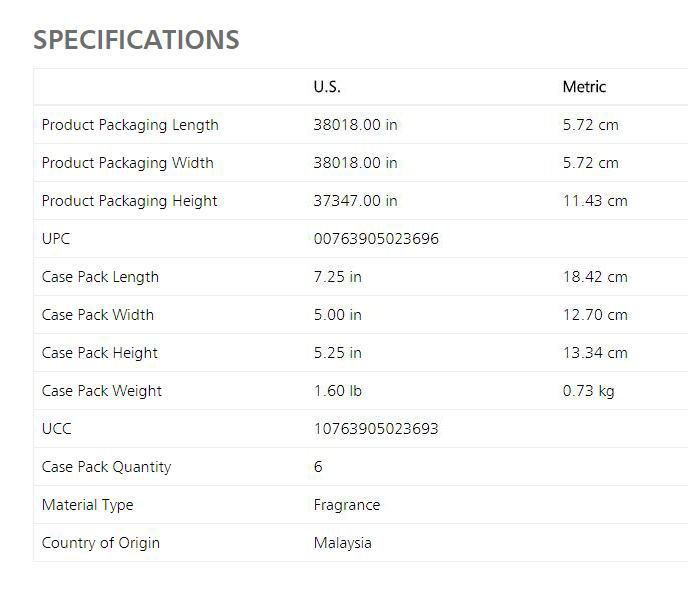Click the Product Packaging Length label

130,125
